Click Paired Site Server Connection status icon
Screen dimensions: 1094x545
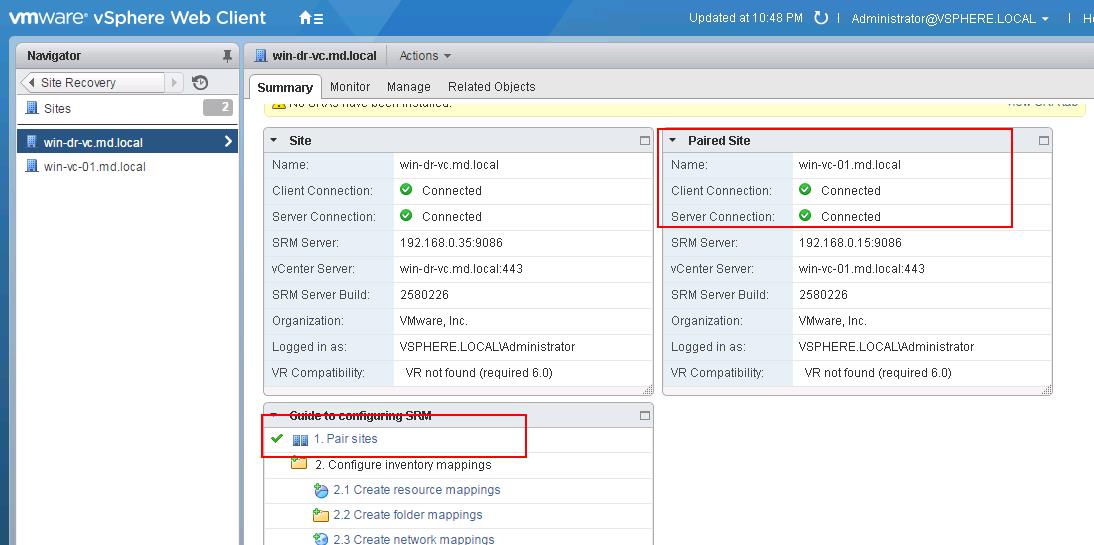pos(804,216)
